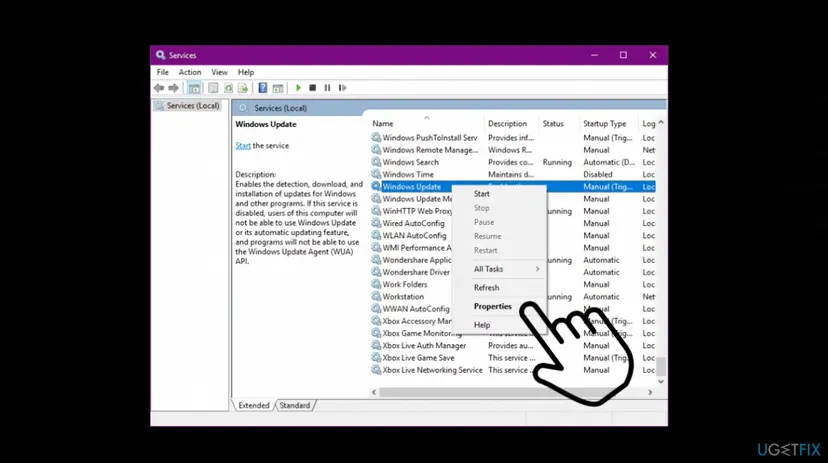Click gear icon beside Workstation service
The height and width of the screenshot is (463, 828).
coord(376,296)
